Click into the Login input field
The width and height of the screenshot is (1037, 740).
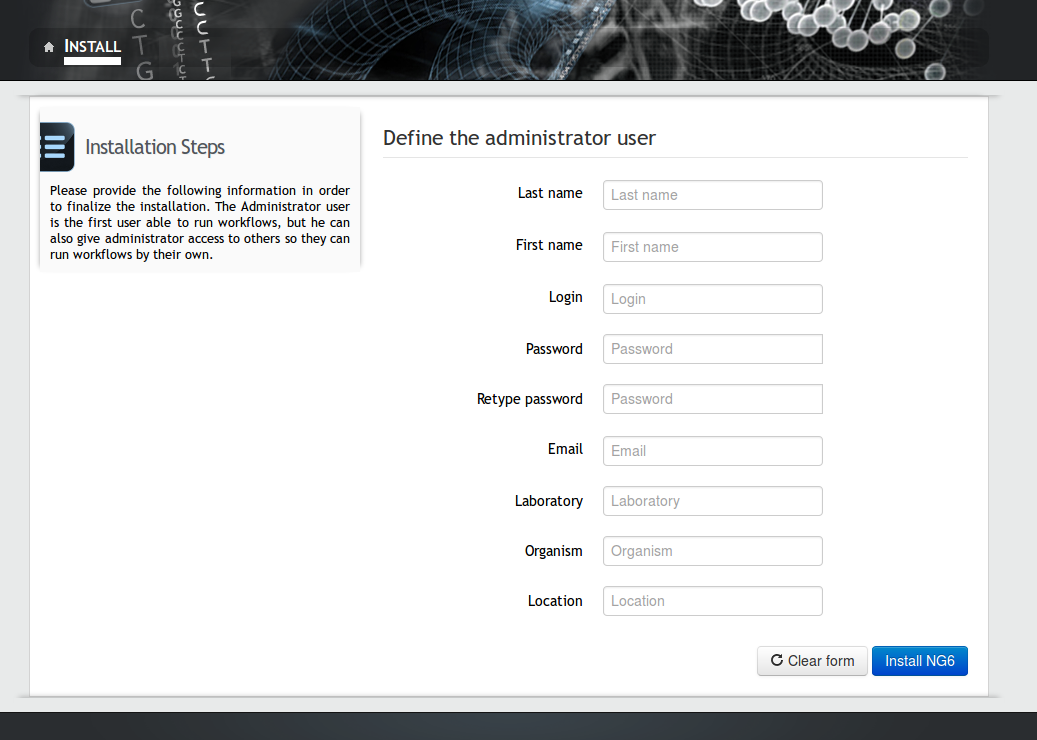coord(712,299)
